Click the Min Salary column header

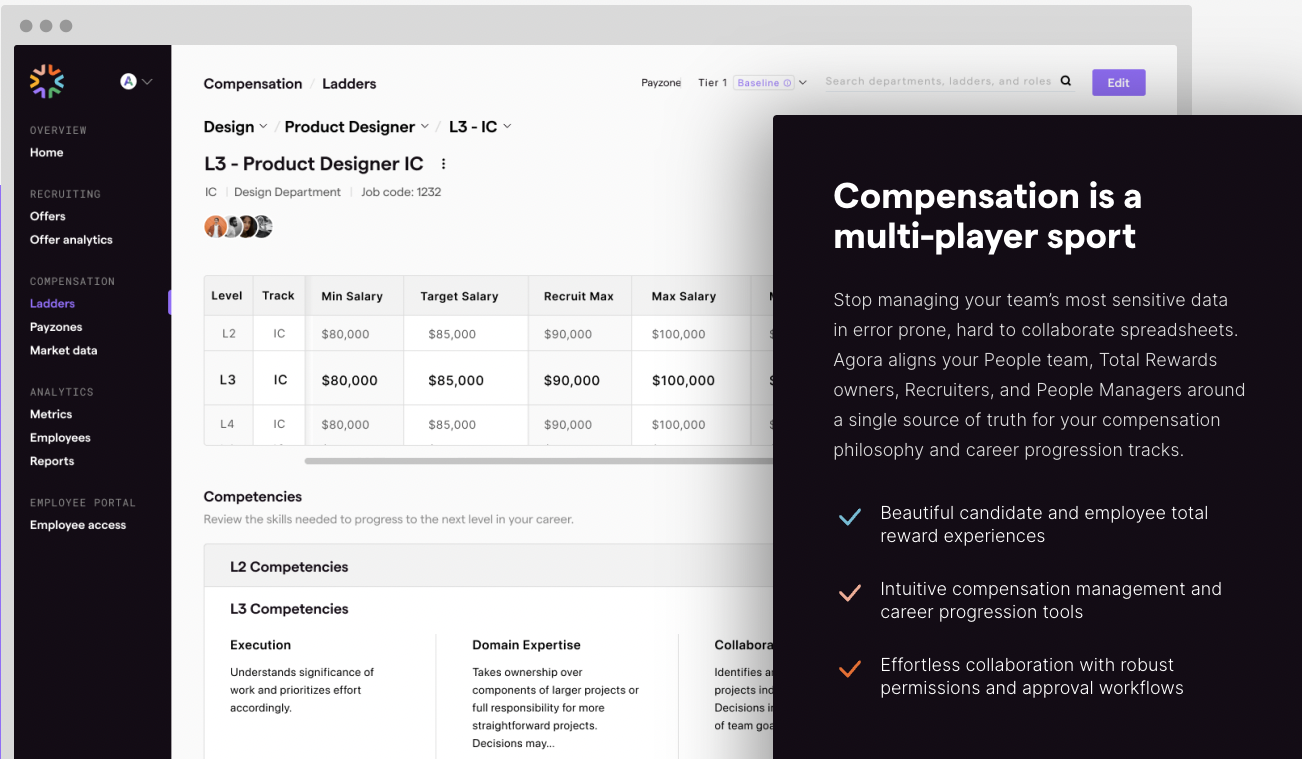pos(352,296)
